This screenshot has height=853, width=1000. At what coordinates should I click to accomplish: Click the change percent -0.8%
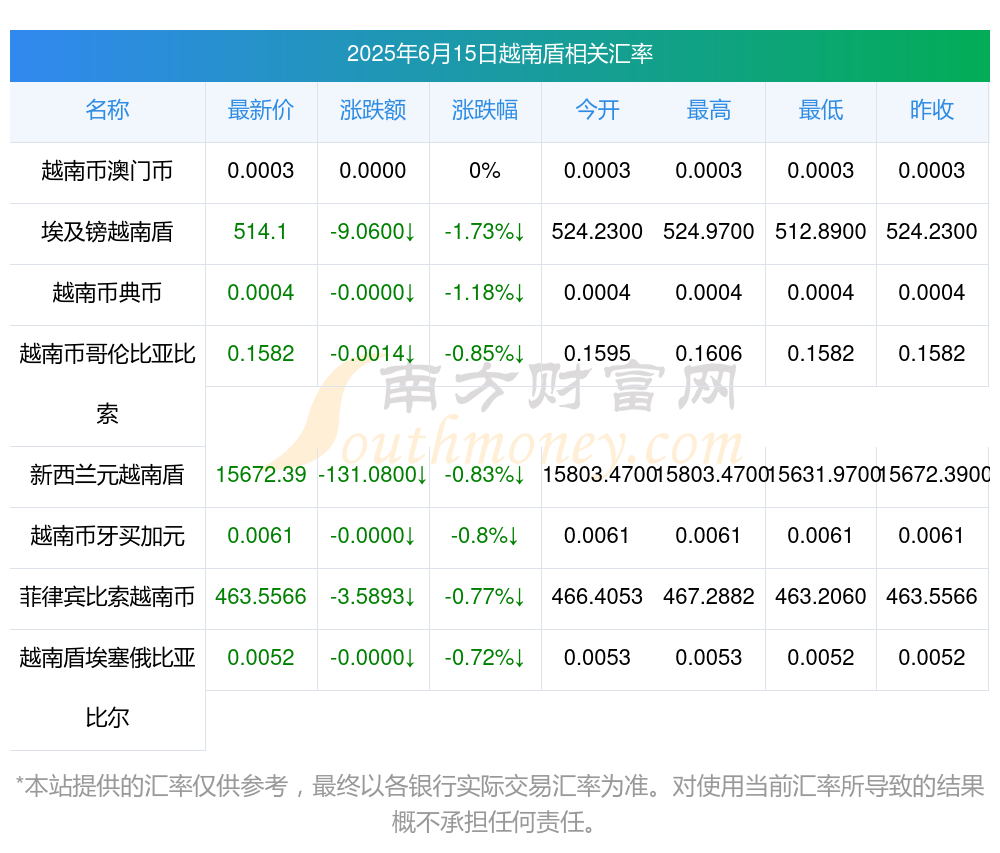tap(485, 536)
